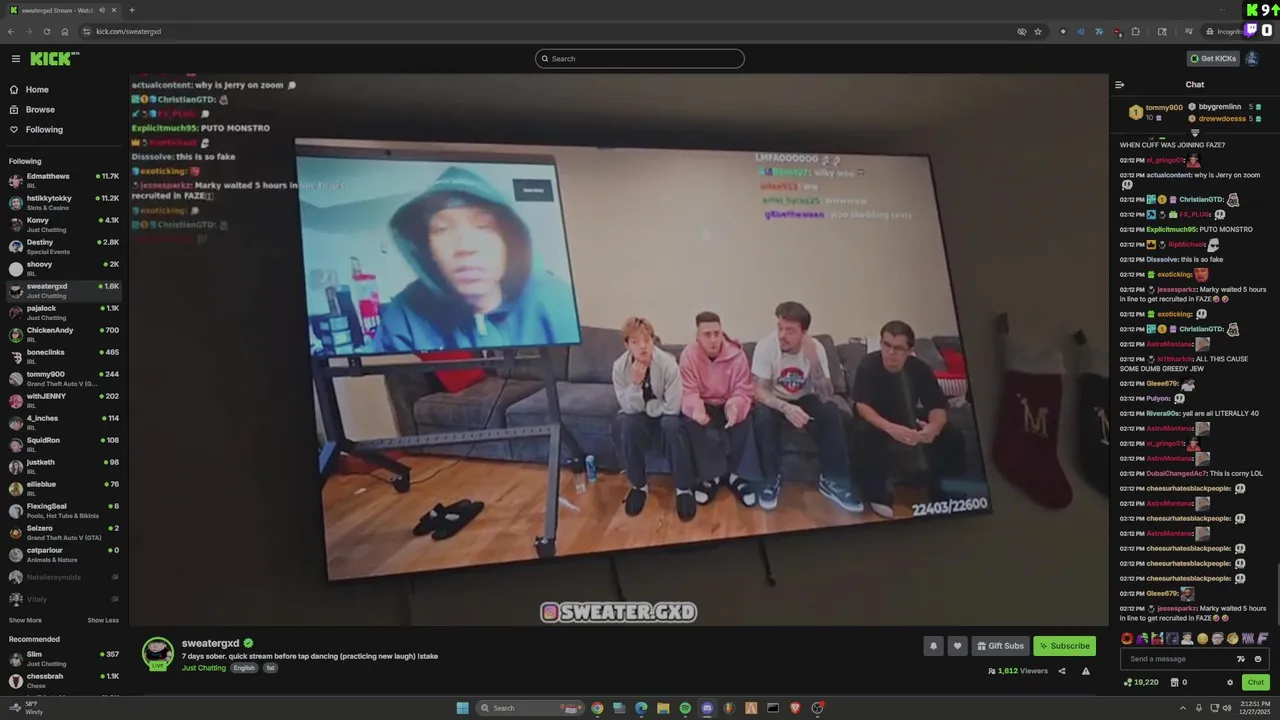Click Show Less under Following
The width and height of the screenshot is (1280, 720).
[103, 620]
